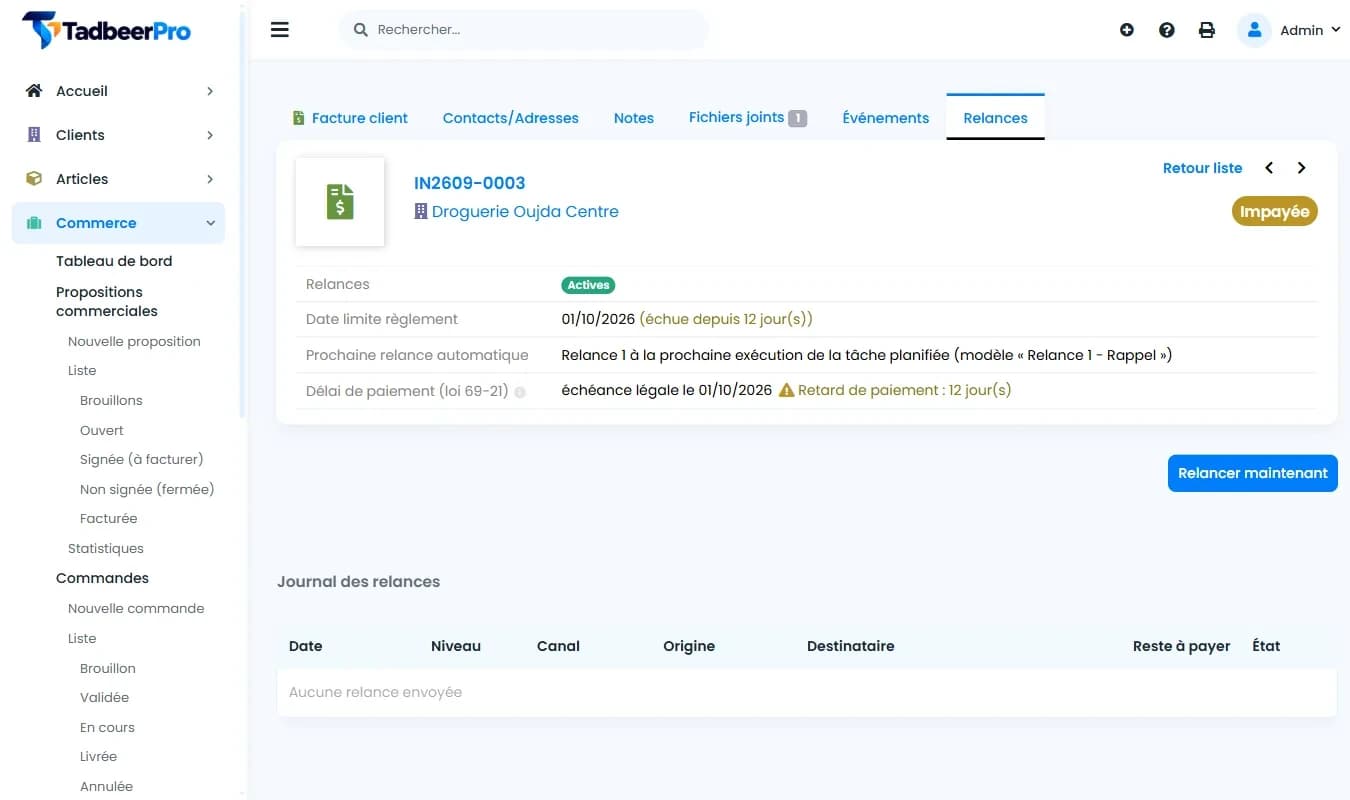Screen dimensions: 1350x800
Task: Open the Admin dropdown arrow
Action: click(1335, 30)
